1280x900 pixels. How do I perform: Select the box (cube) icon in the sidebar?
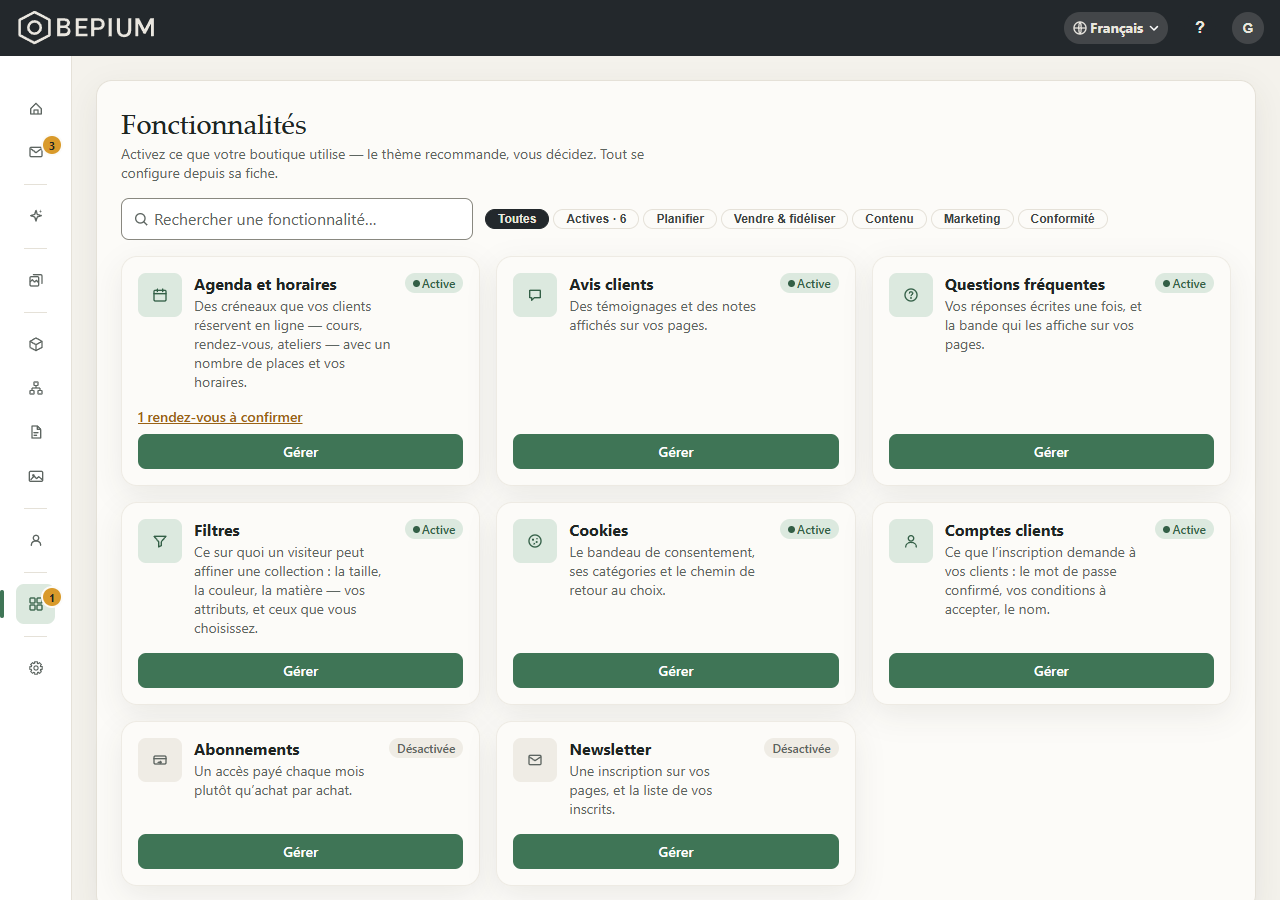(36, 344)
